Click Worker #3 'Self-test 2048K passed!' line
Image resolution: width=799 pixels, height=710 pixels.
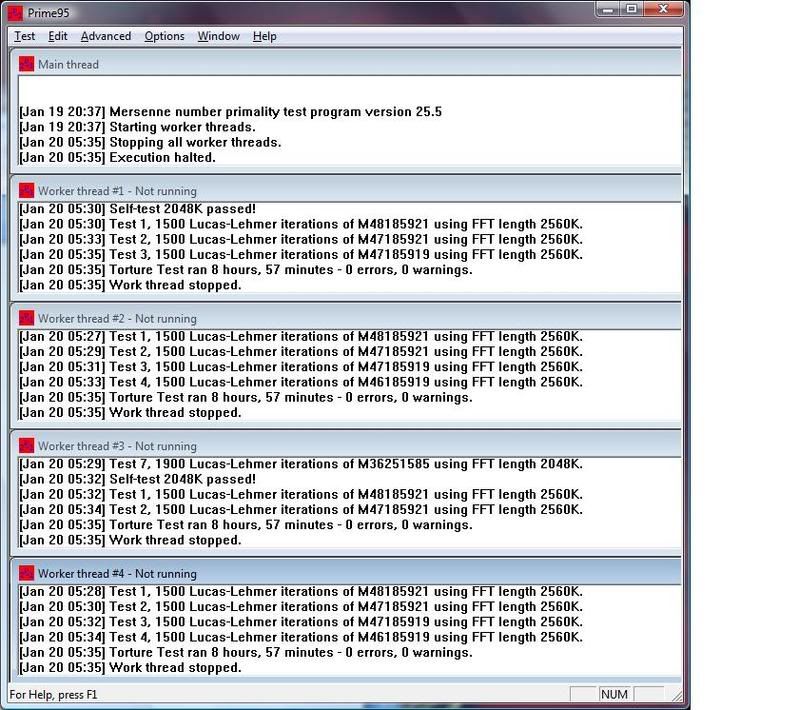(x=138, y=479)
